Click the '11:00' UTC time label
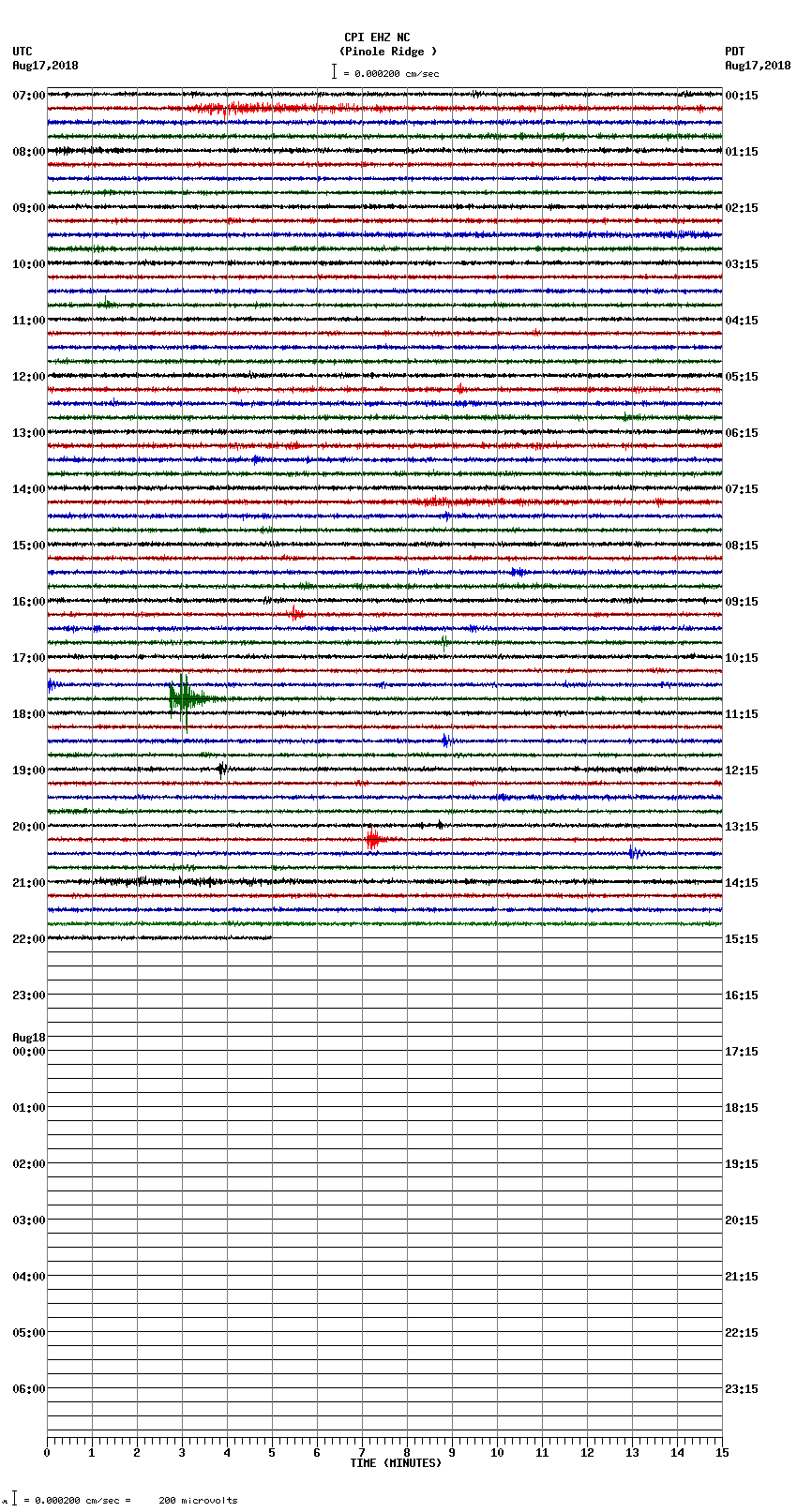Viewport: 797px width, 1512px height. coord(29,321)
